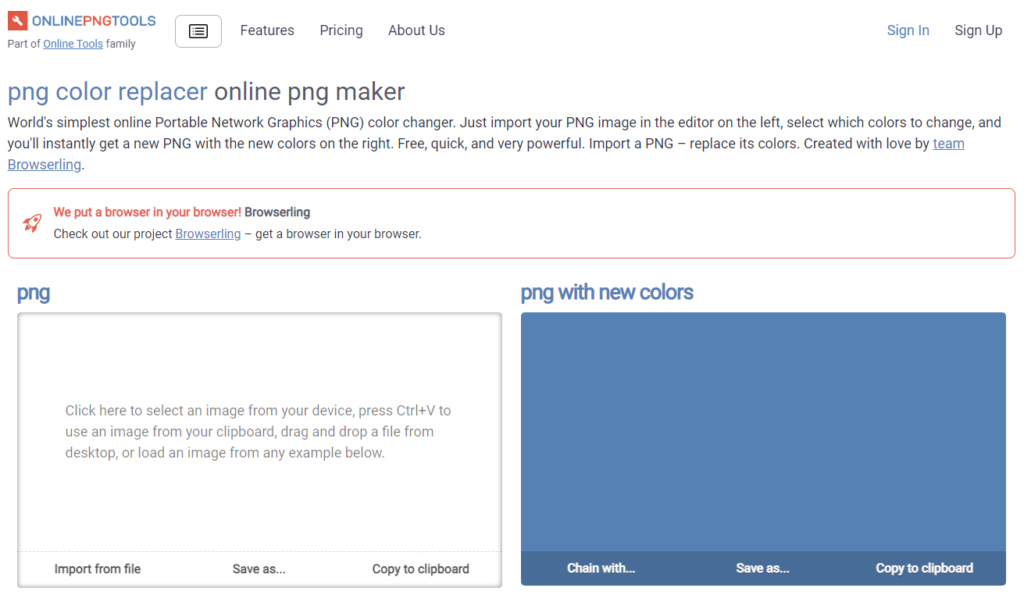The width and height of the screenshot is (1024, 595).
Task: Click the ONLINEPNGTOOLS brand name
Action: 94,21
